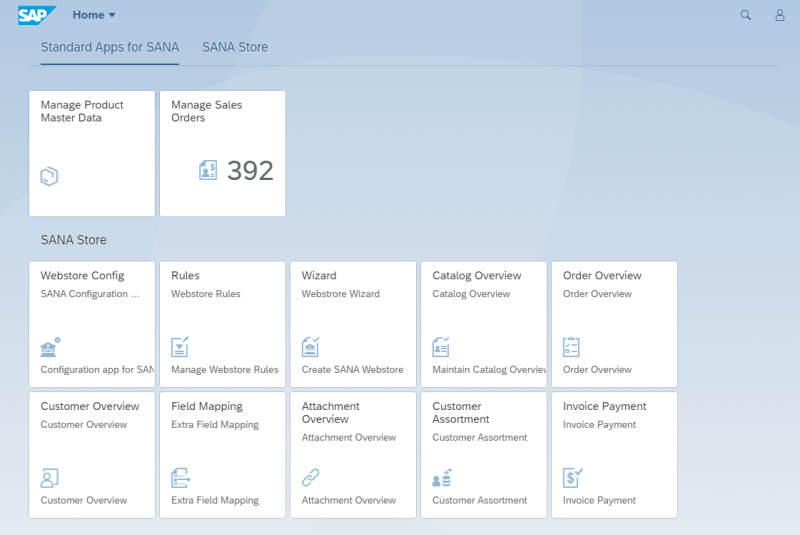Click the Wizard tile webstore icon
Screen dimensions: 800x535
click(310, 347)
